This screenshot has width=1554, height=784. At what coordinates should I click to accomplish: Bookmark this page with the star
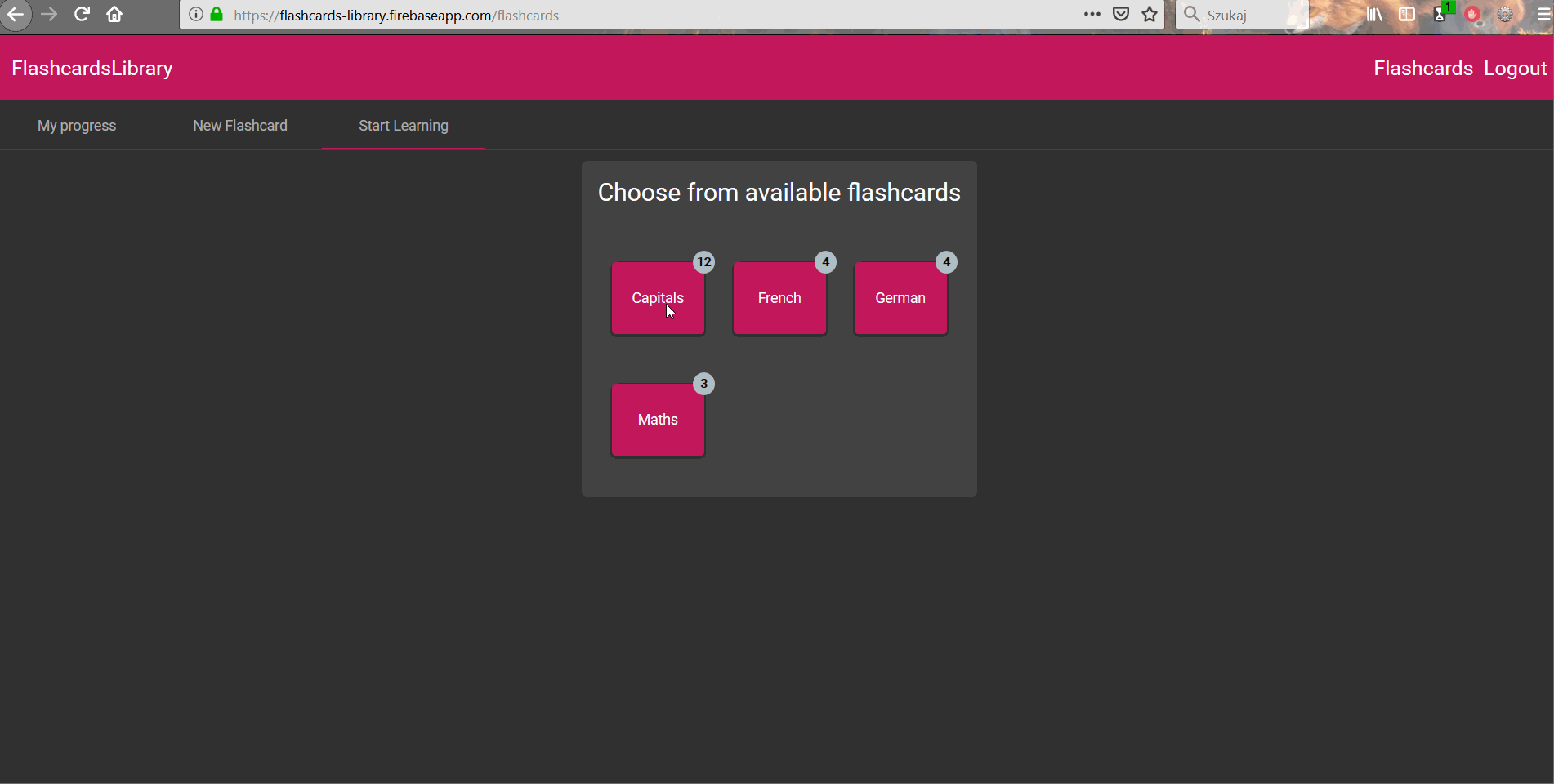(1149, 15)
